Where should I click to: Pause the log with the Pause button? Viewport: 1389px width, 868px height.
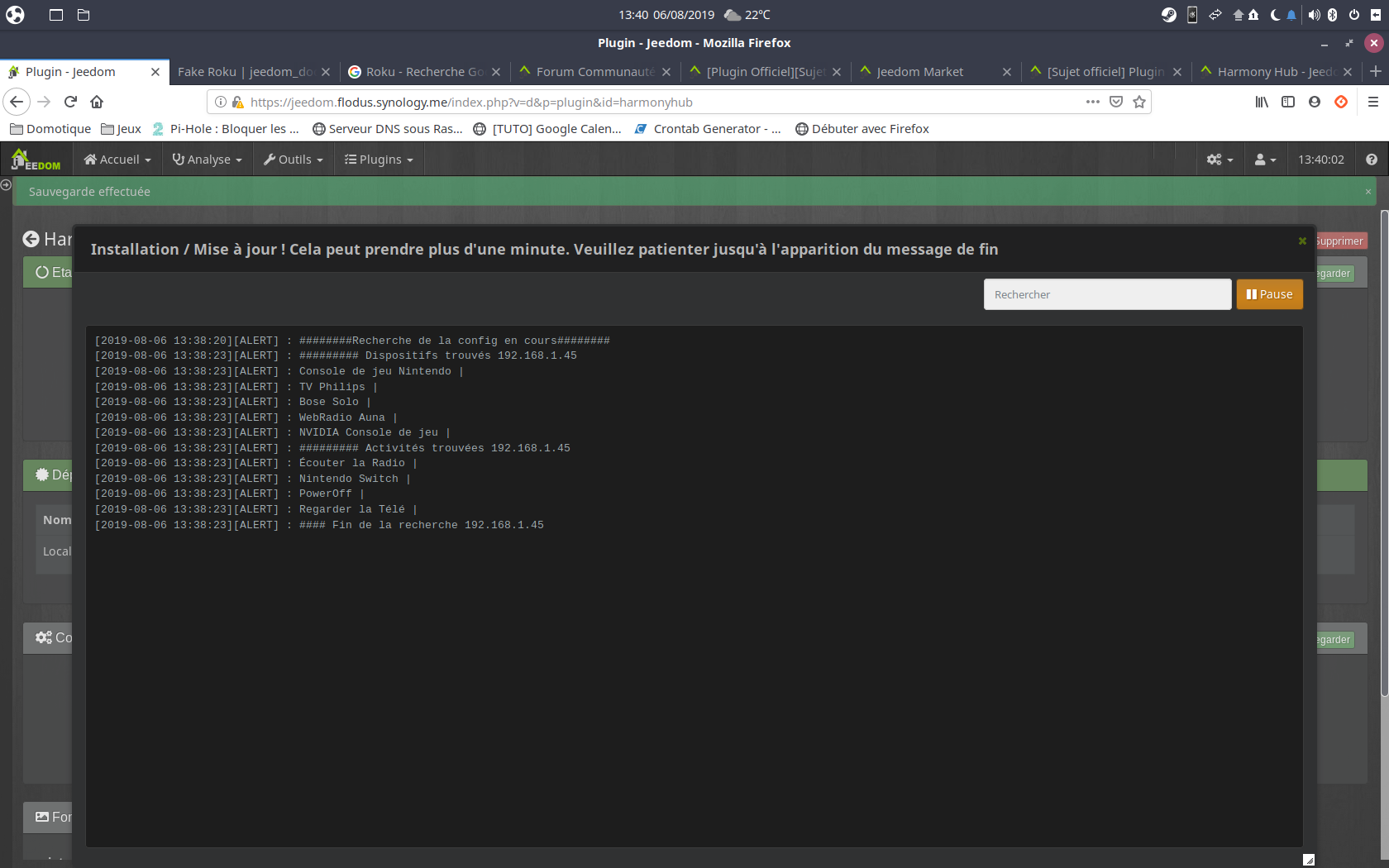(x=1270, y=294)
